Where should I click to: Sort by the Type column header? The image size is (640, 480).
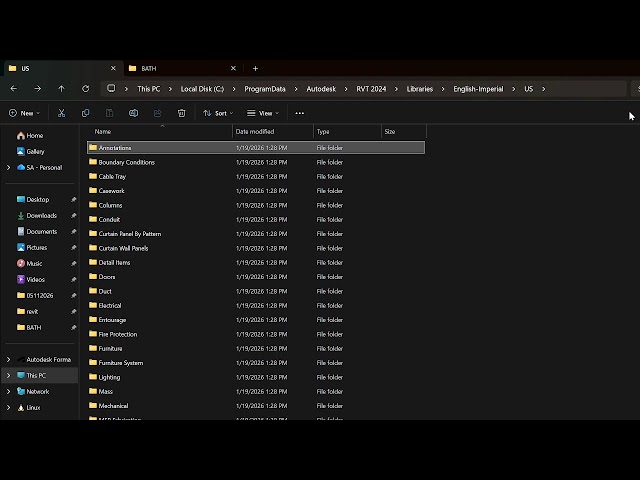(347, 131)
